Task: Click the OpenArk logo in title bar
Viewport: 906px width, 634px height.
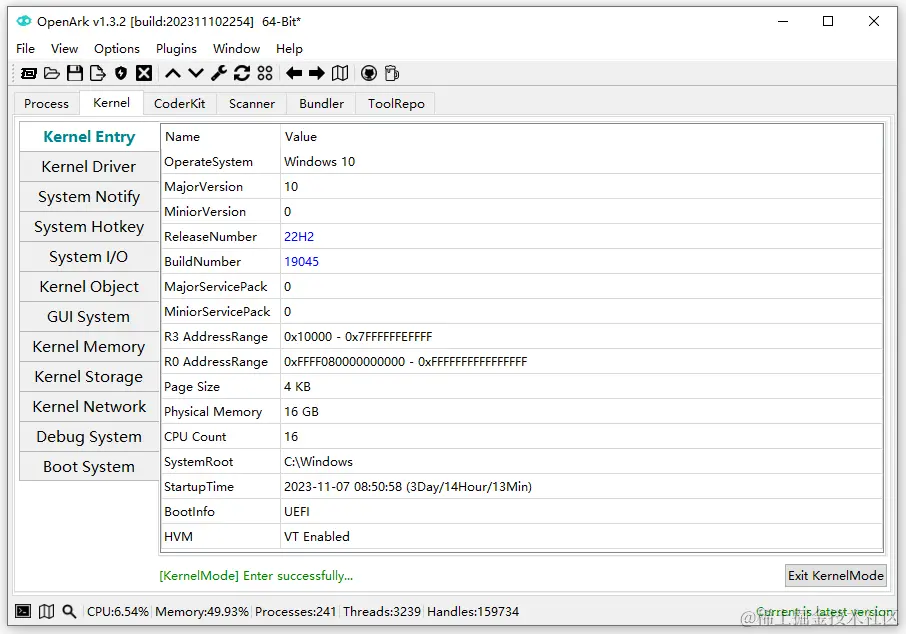Action: coord(24,21)
